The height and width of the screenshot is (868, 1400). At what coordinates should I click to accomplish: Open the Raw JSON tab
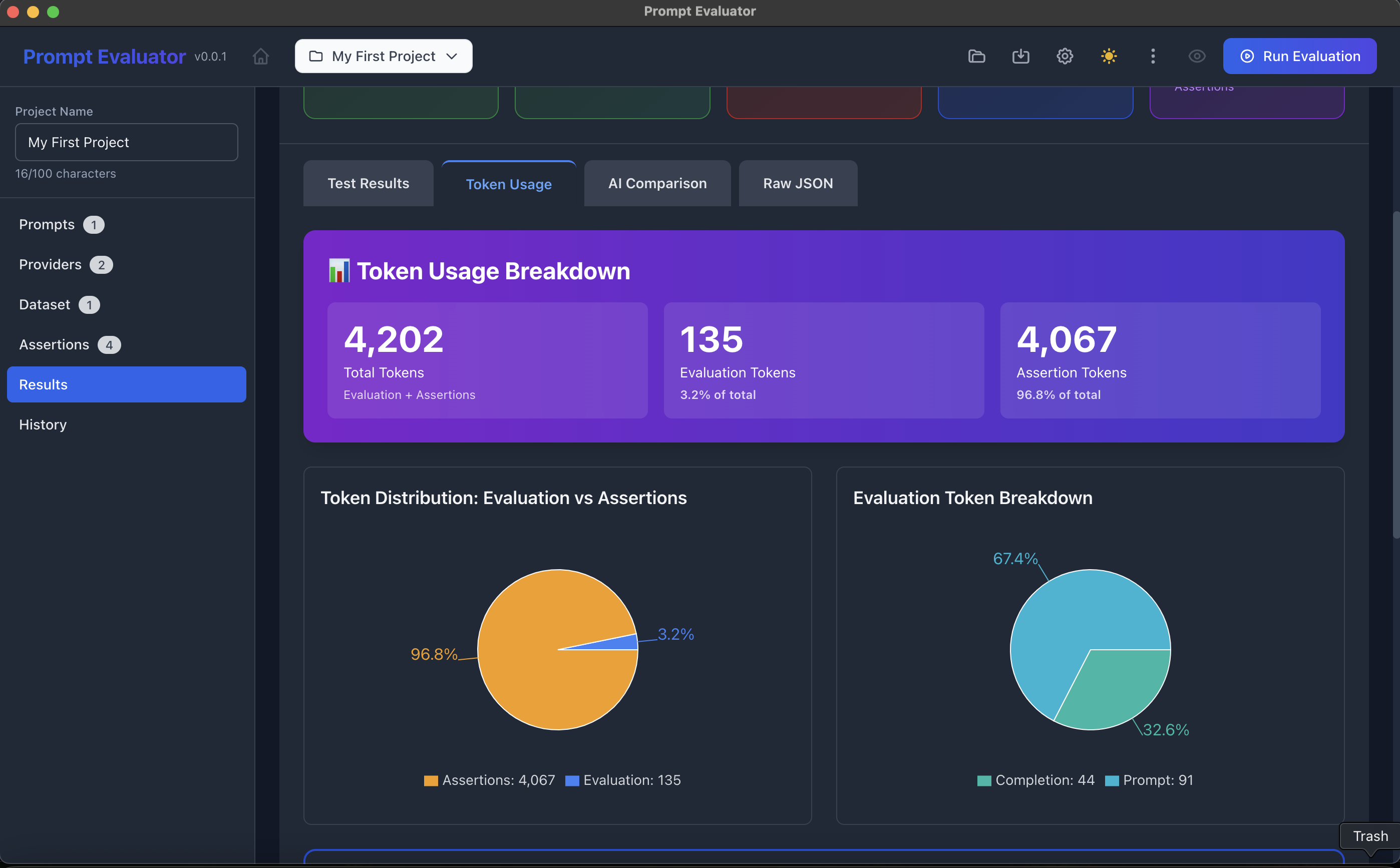(798, 184)
